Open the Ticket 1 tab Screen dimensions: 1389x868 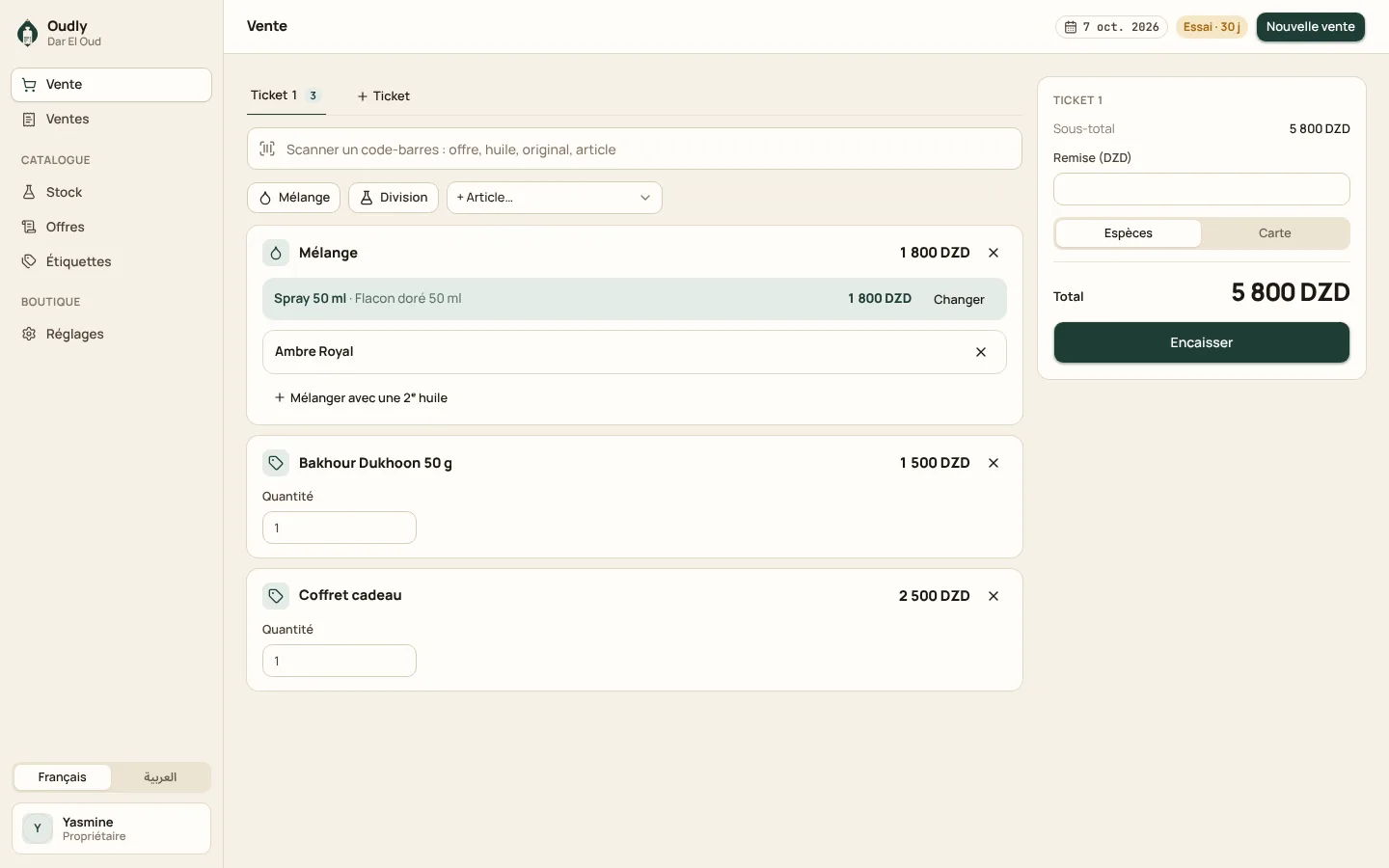point(286,95)
